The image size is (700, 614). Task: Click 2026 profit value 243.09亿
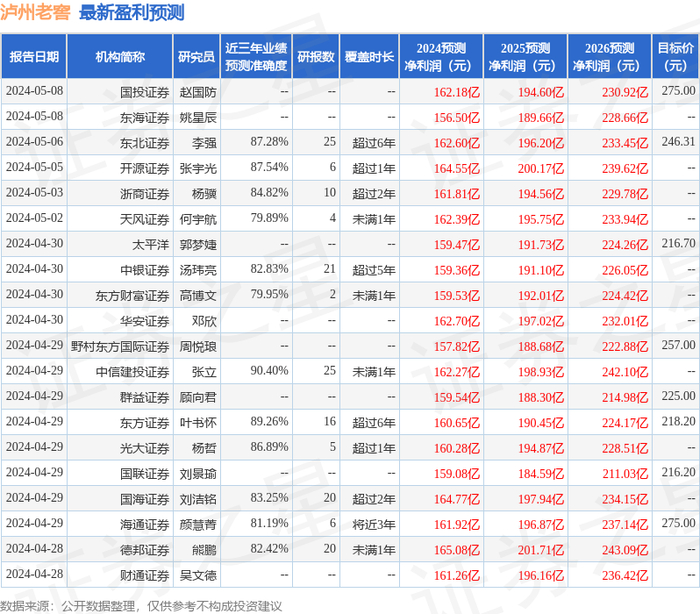click(x=625, y=551)
